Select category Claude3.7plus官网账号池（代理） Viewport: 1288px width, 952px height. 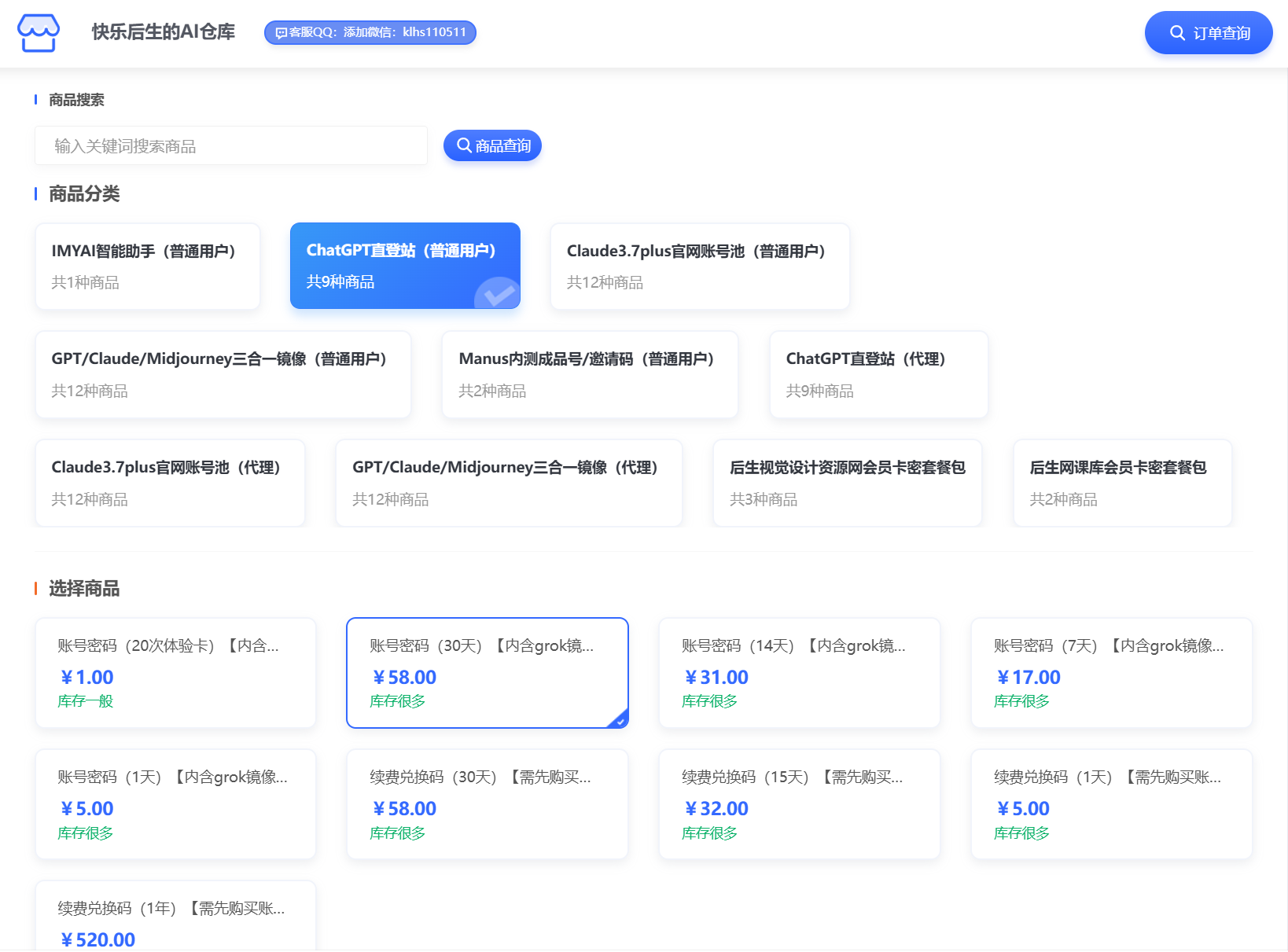pos(170,483)
